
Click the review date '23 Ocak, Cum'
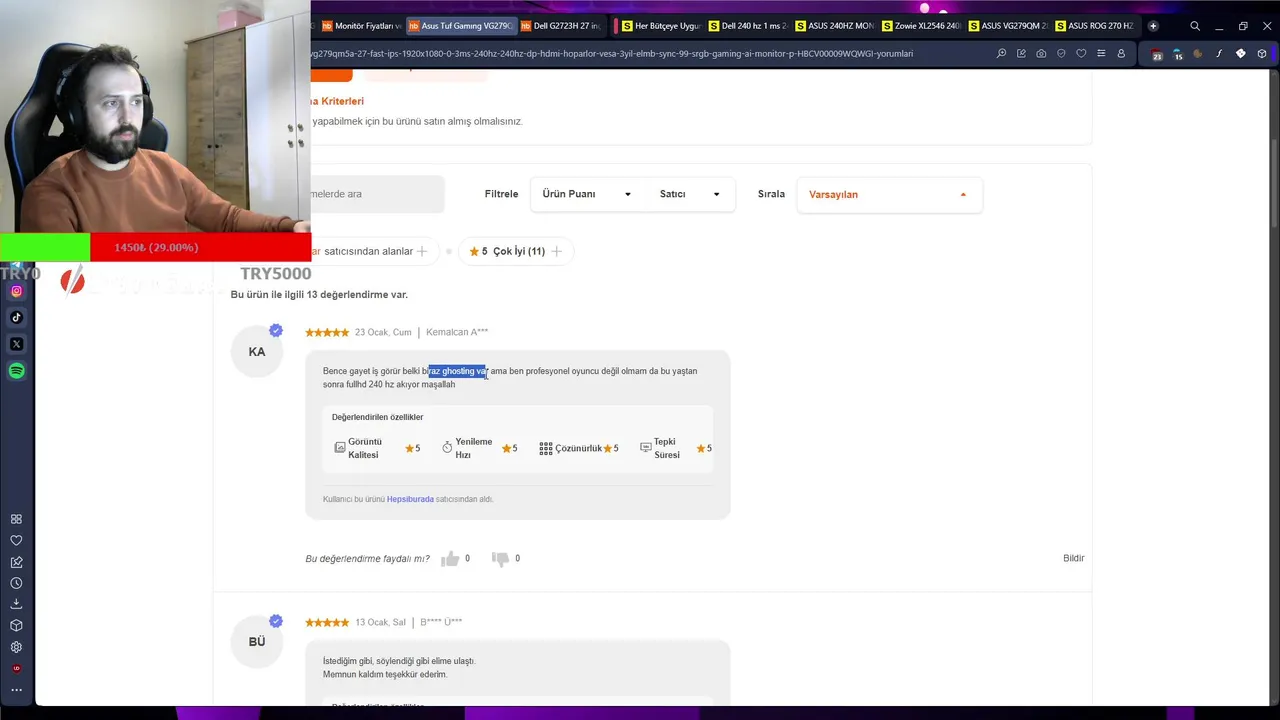click(383, 332)
